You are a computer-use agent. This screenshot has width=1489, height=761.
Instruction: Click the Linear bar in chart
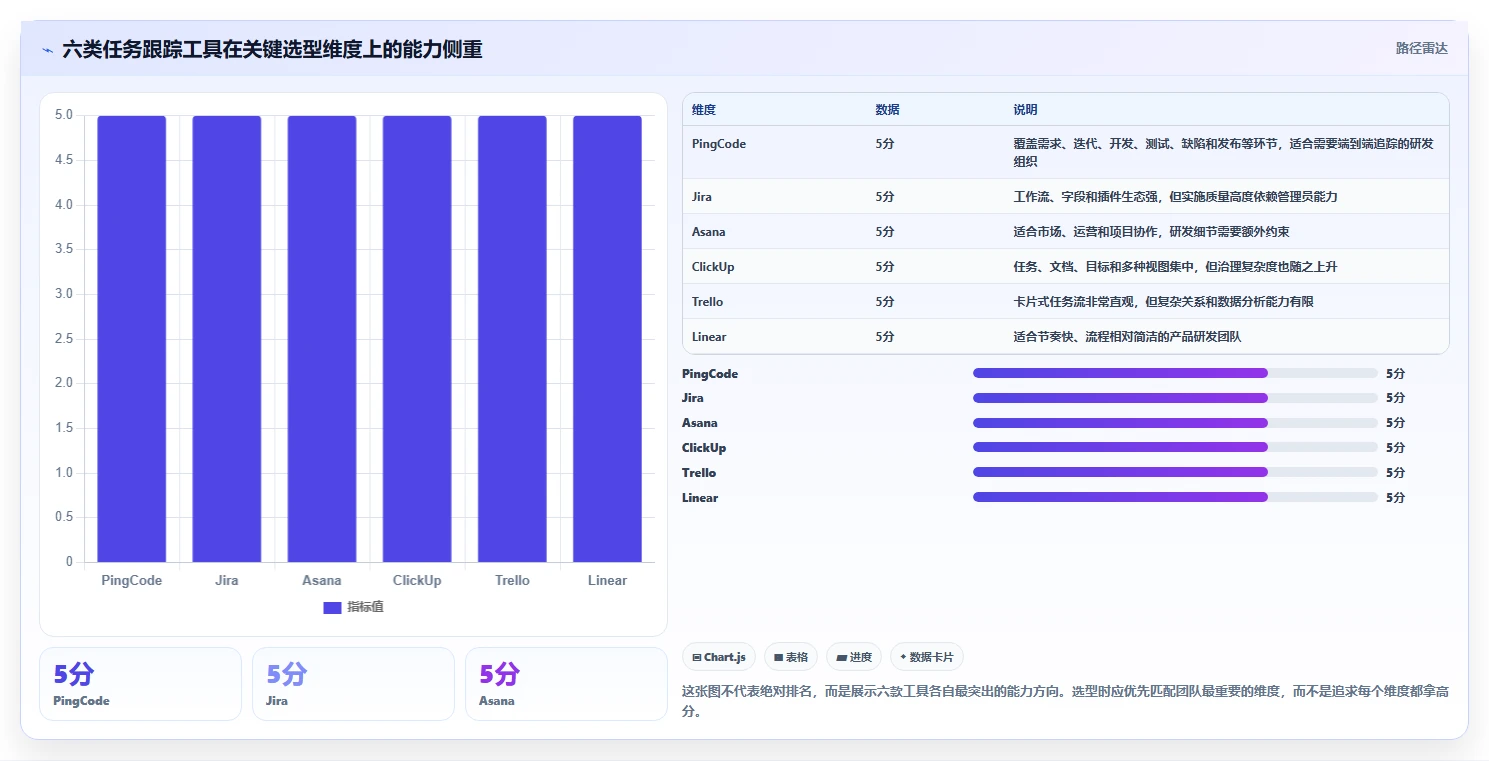pyautogui.click(x=607, y=339)
